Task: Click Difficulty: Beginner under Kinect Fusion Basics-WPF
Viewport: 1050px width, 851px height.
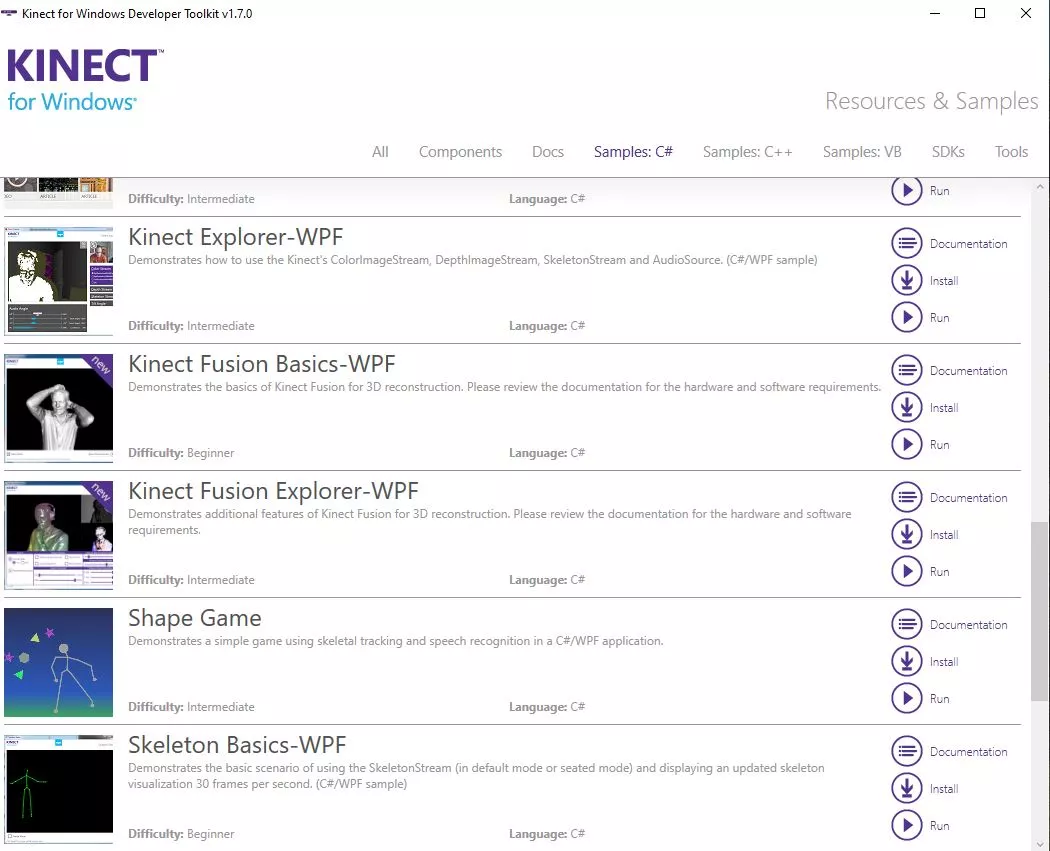Action: pyautogui.click(x=181, y=453)
